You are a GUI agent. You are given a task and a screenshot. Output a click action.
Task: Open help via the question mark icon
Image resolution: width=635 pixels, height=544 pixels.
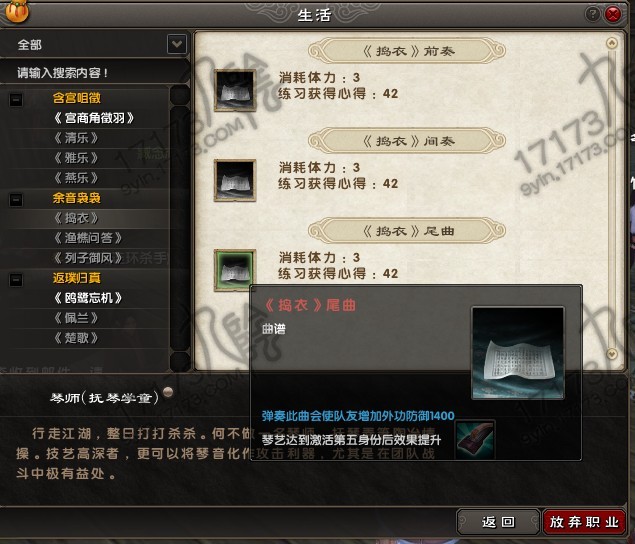(592, 14)
